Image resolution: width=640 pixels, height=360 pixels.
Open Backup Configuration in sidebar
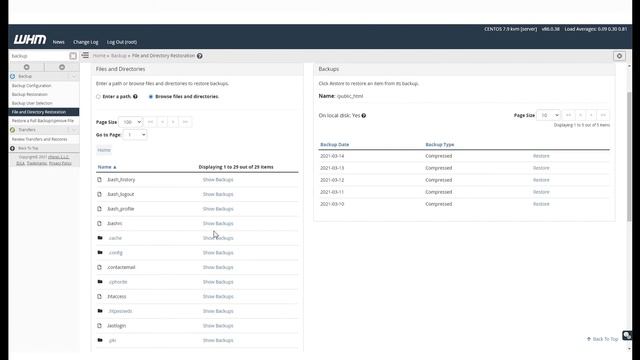[x=31, y=86]
